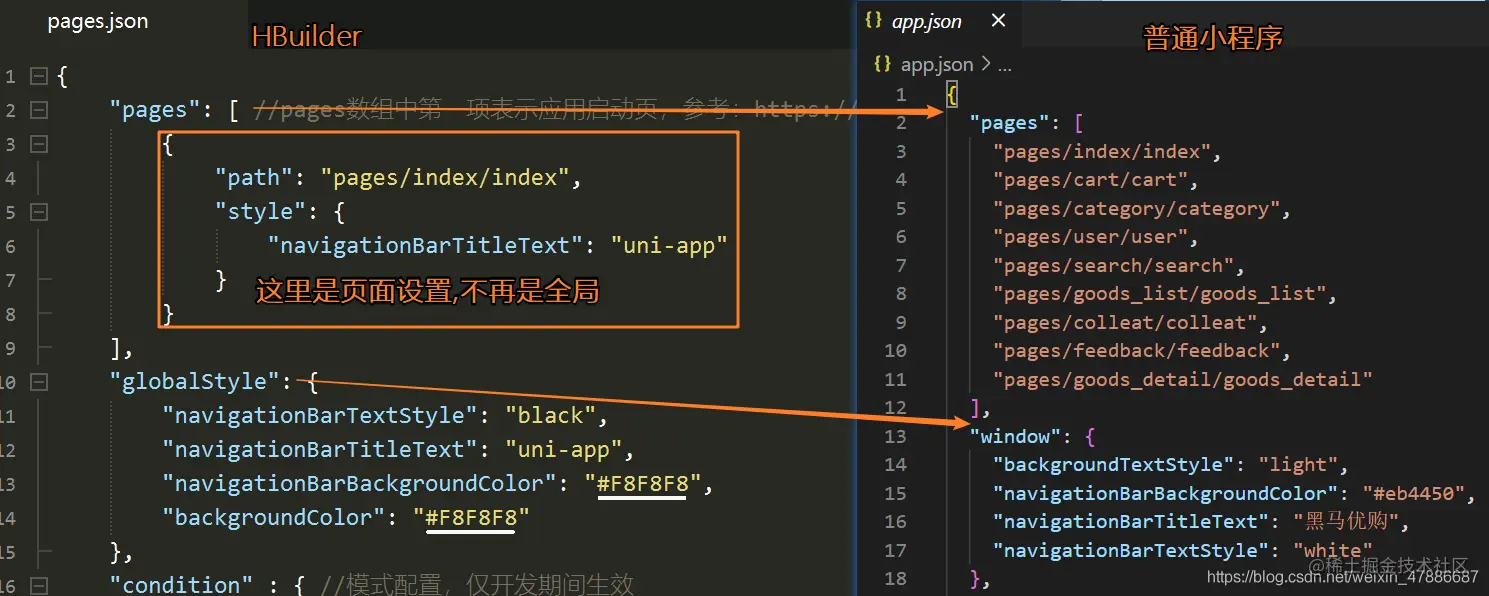Click the #F8F8F8 value of backgroundColor

471,518
